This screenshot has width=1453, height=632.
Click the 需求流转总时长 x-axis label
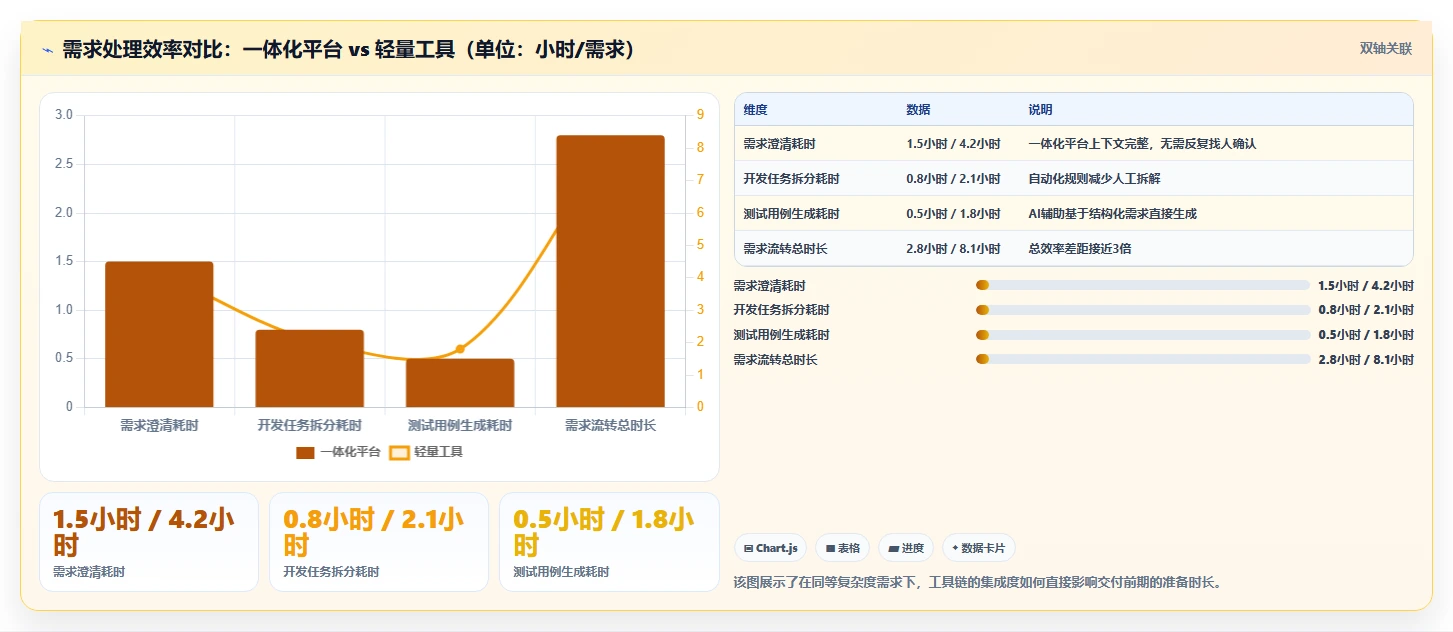coord(610,426)
